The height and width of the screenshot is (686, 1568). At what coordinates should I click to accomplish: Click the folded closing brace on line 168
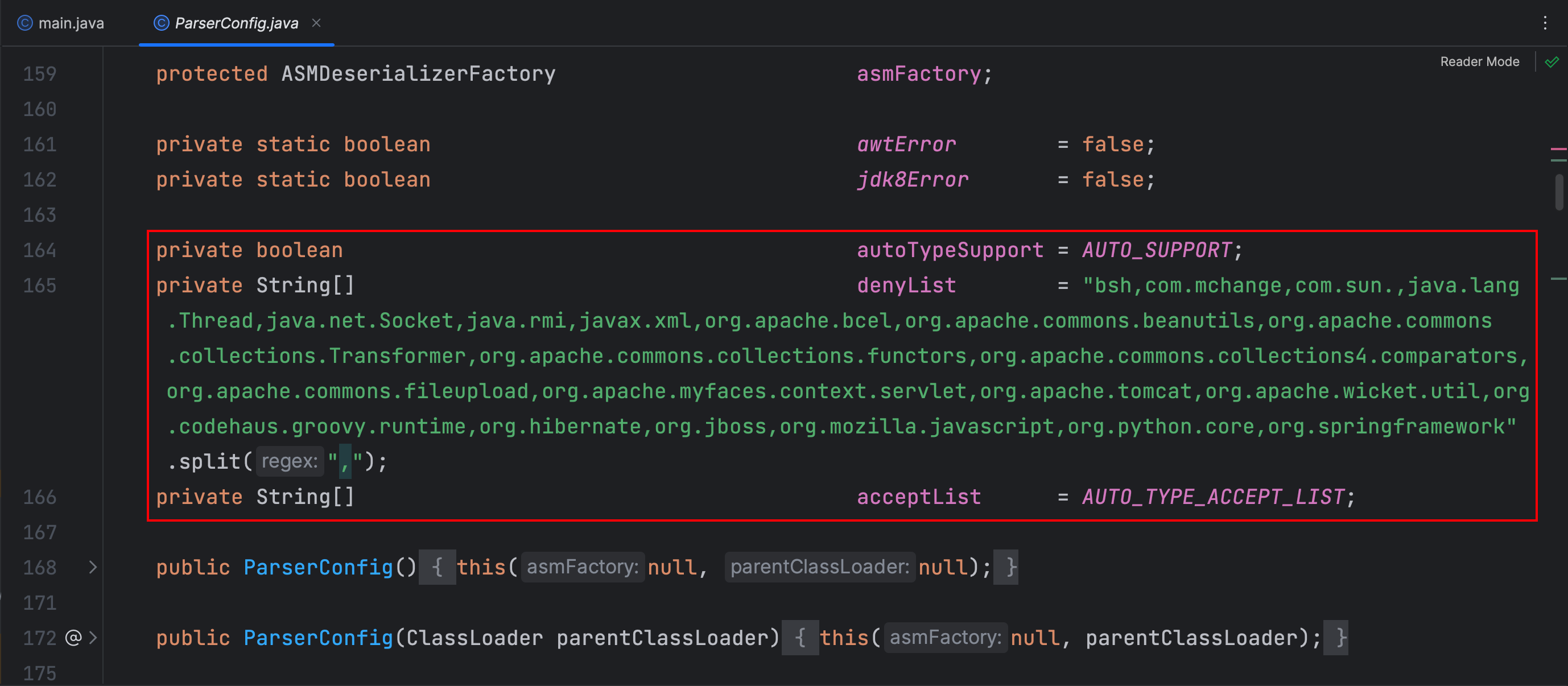(x=1005, y=567)
